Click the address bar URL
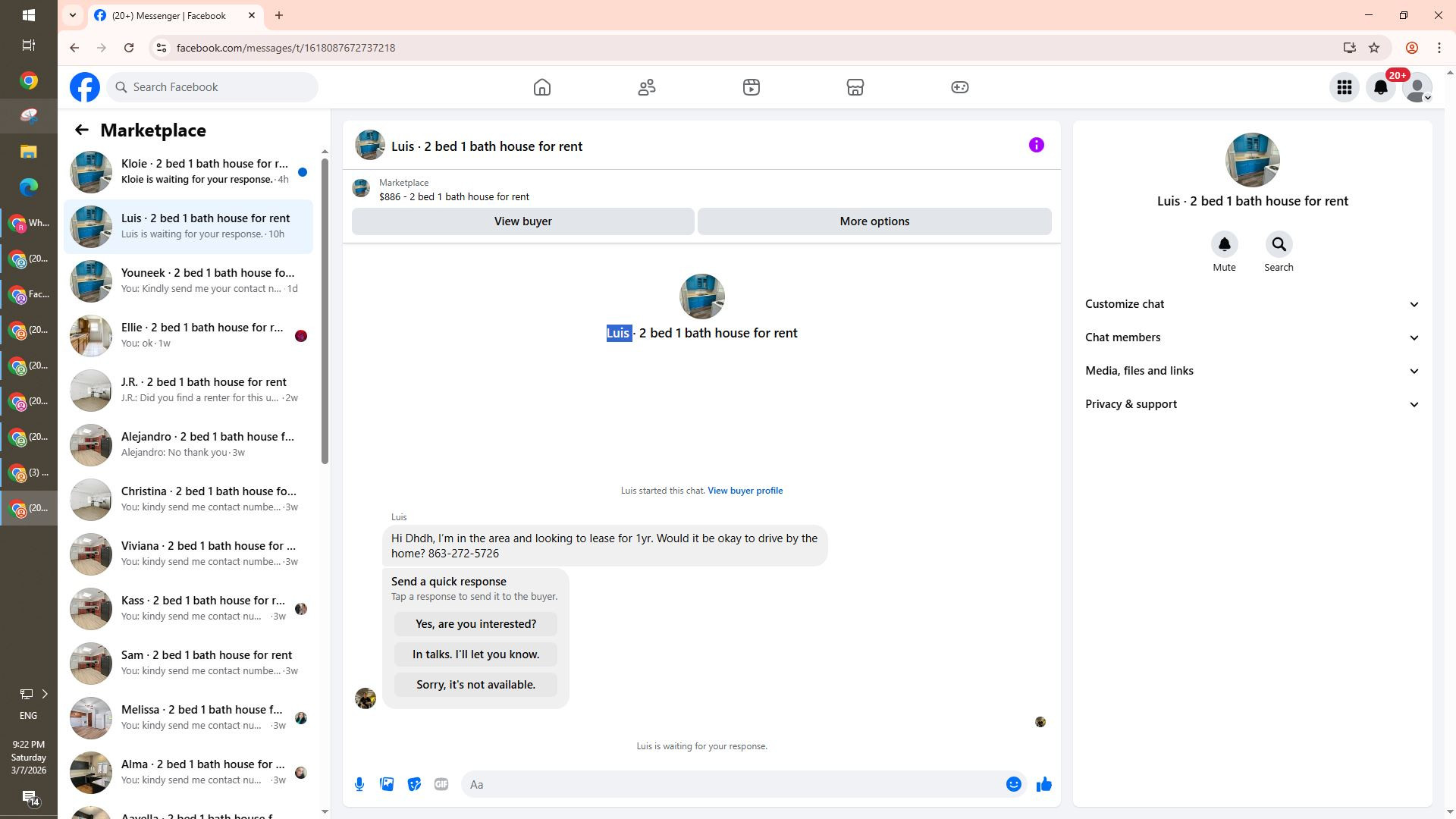Viewport: 1456px width, 819px height. pyautogui.click(x=285, y=48)
